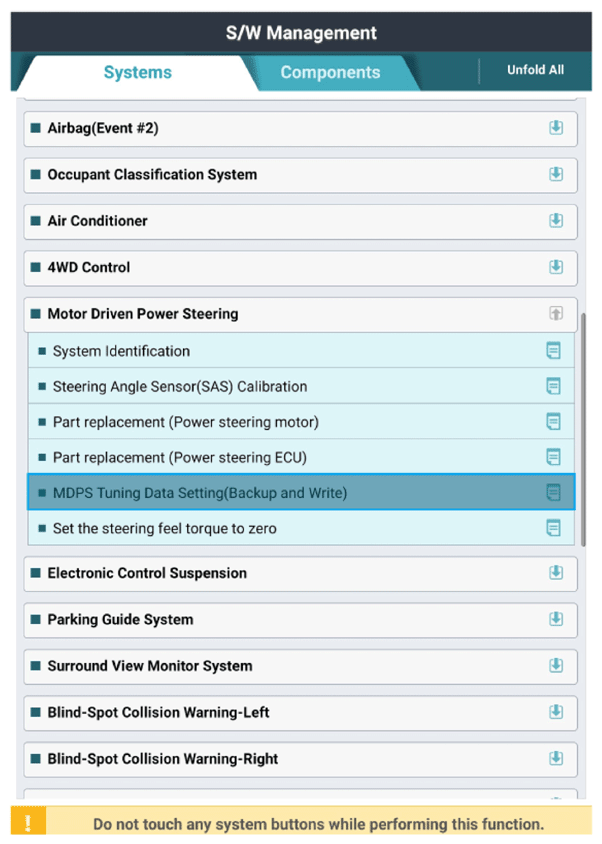Click the Unfold All button

click(535, 70)
